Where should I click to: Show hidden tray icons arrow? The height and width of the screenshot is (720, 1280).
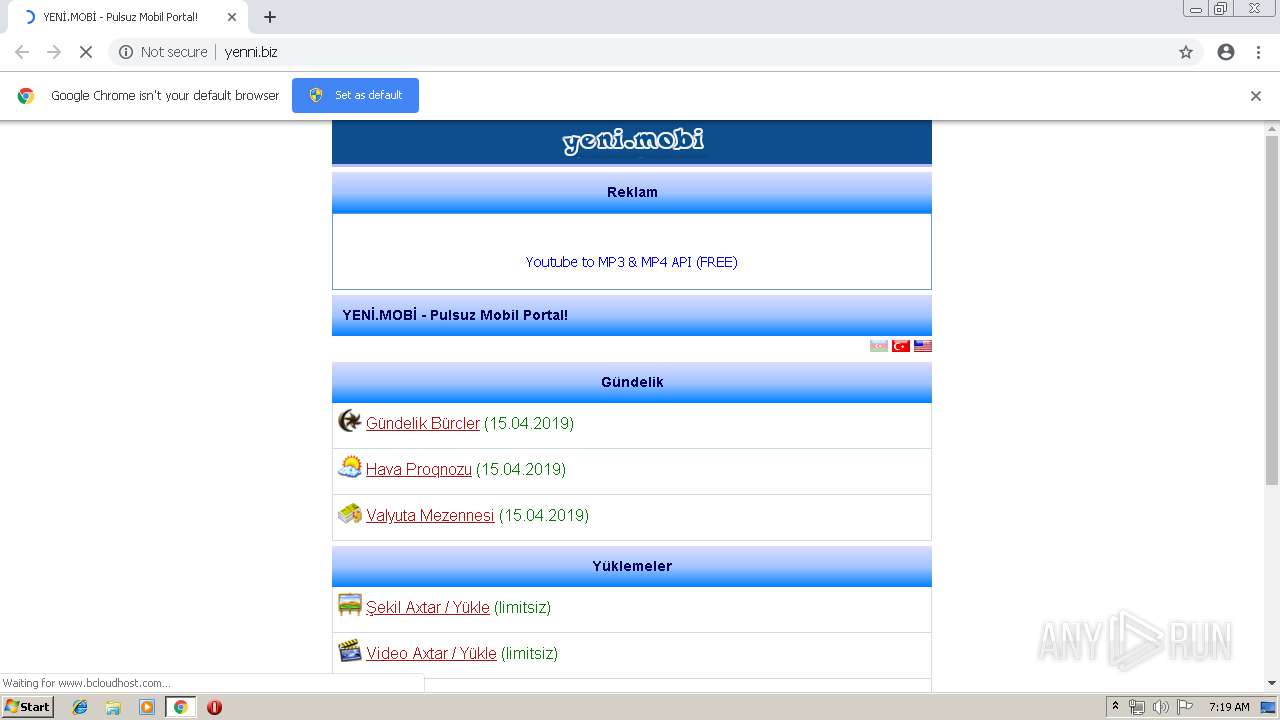(1115, 707)
